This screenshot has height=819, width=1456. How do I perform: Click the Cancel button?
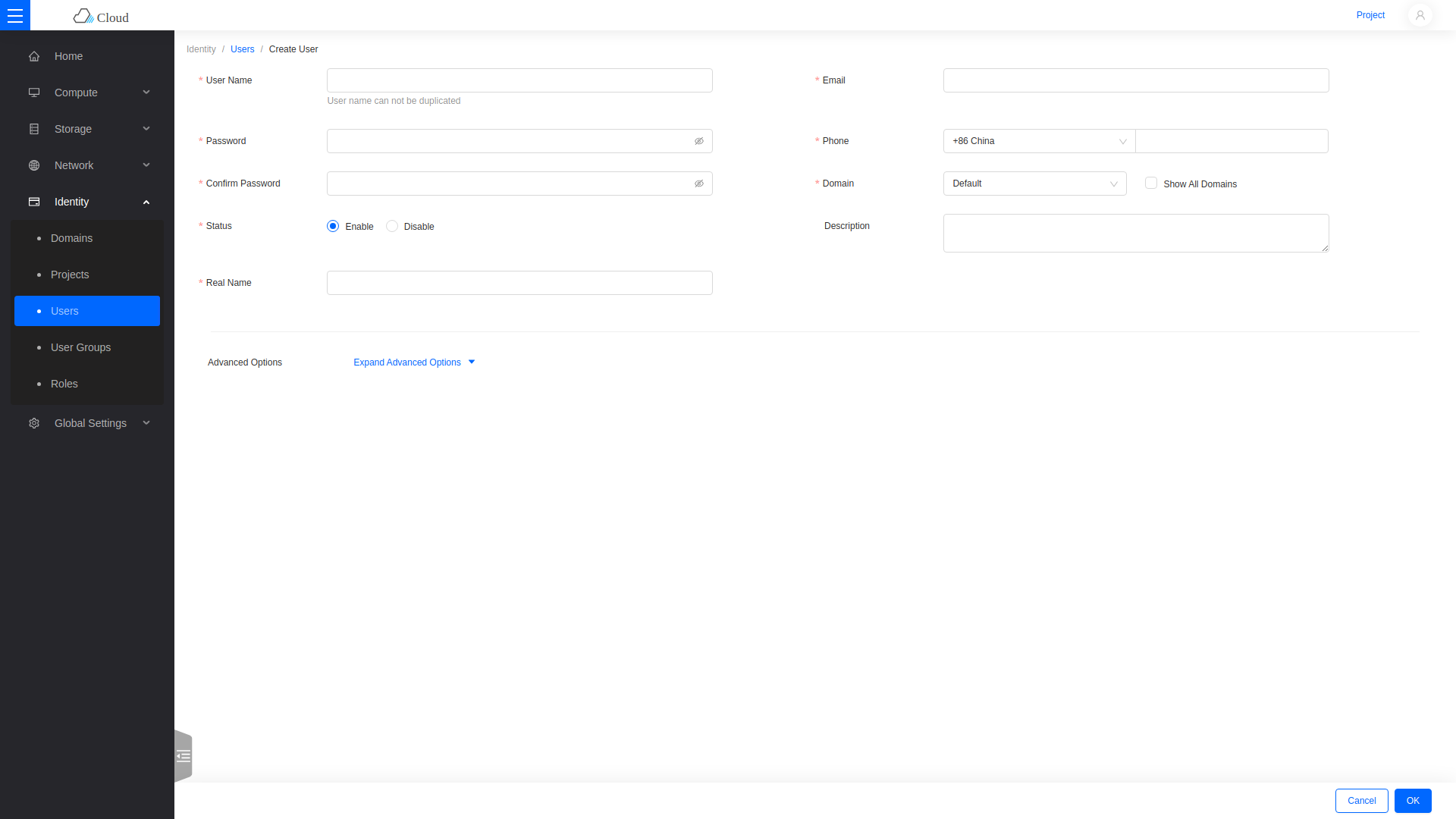[x=1361, y=801]
